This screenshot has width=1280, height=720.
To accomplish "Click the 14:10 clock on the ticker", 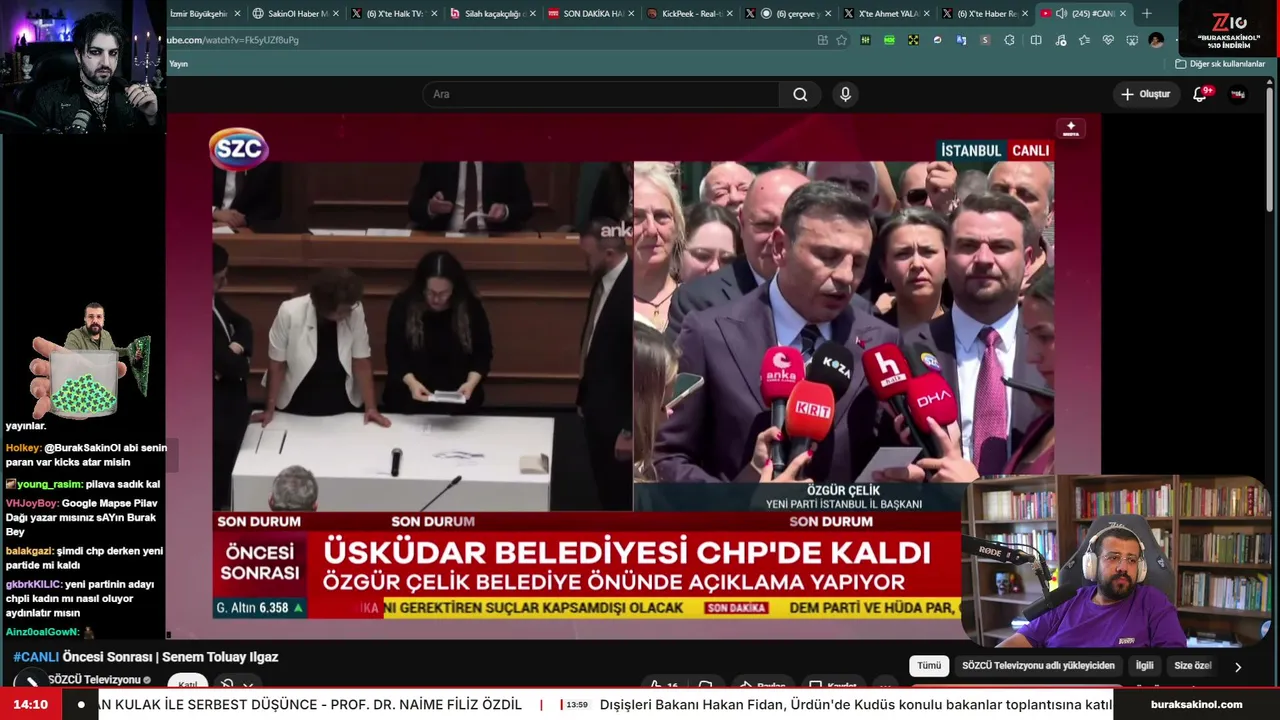I will click(31, 704).
